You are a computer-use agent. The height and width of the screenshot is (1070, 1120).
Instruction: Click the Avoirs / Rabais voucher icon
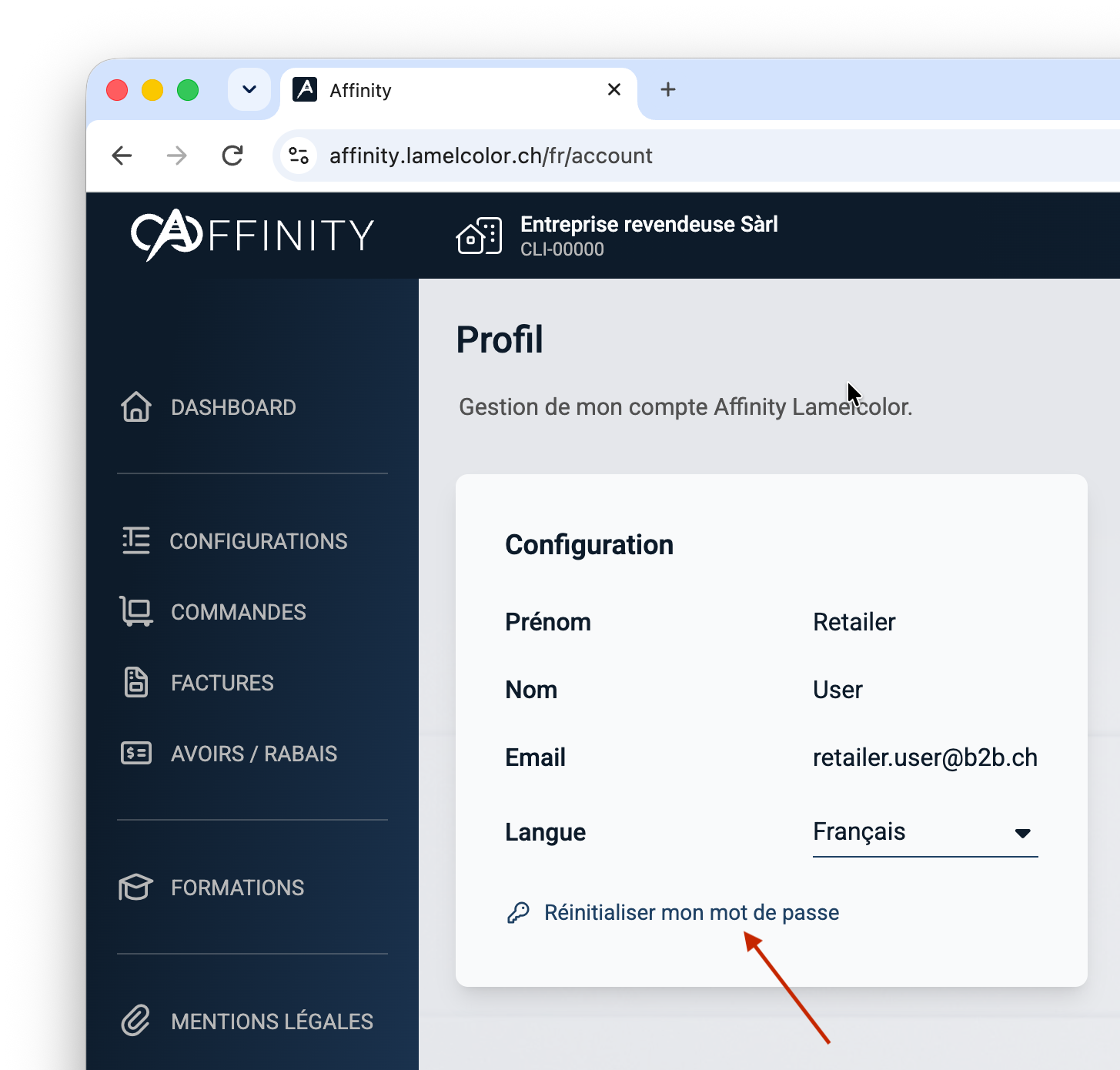click(x=136, y=753)
